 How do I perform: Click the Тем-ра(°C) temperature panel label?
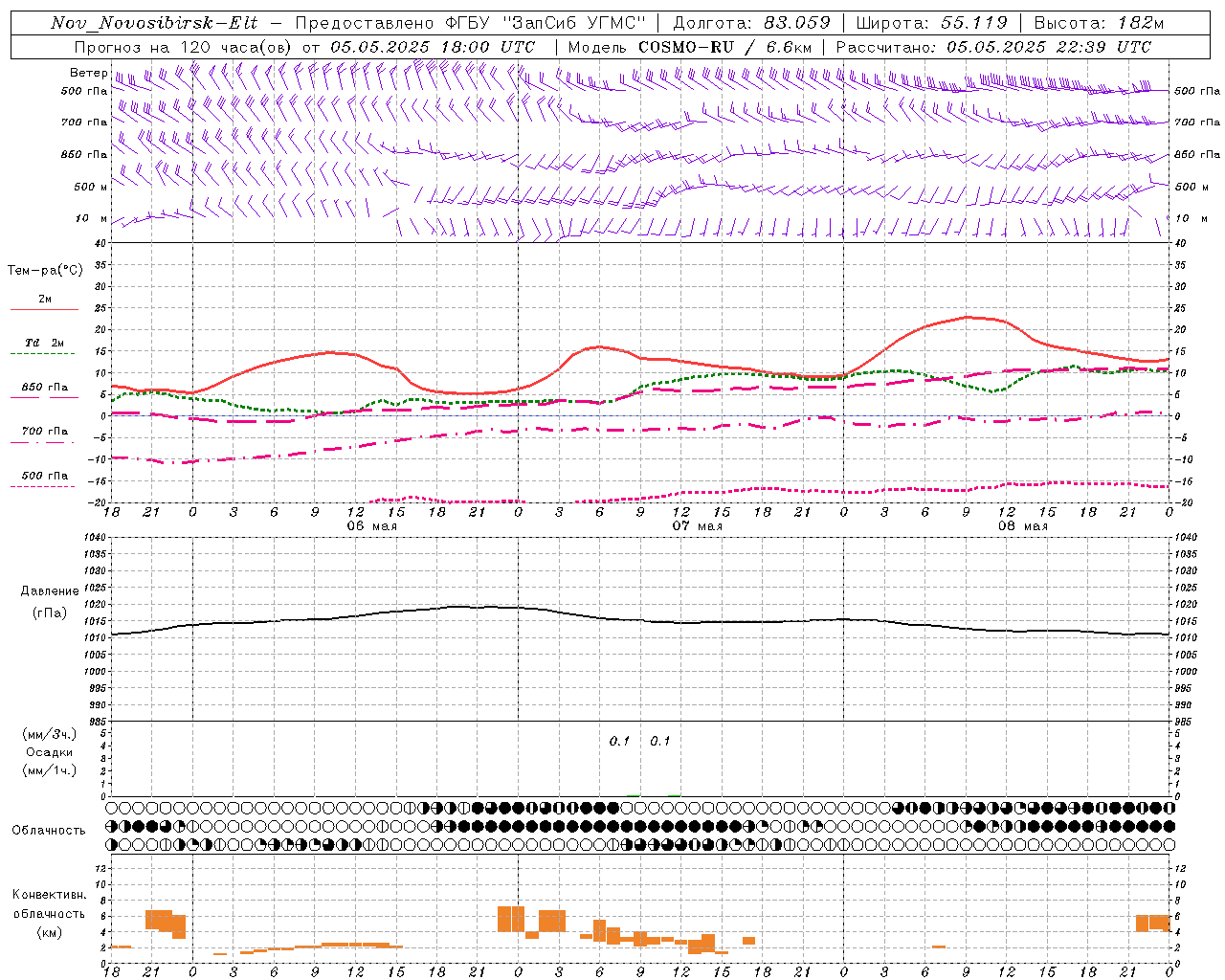(x=45, y=270)
